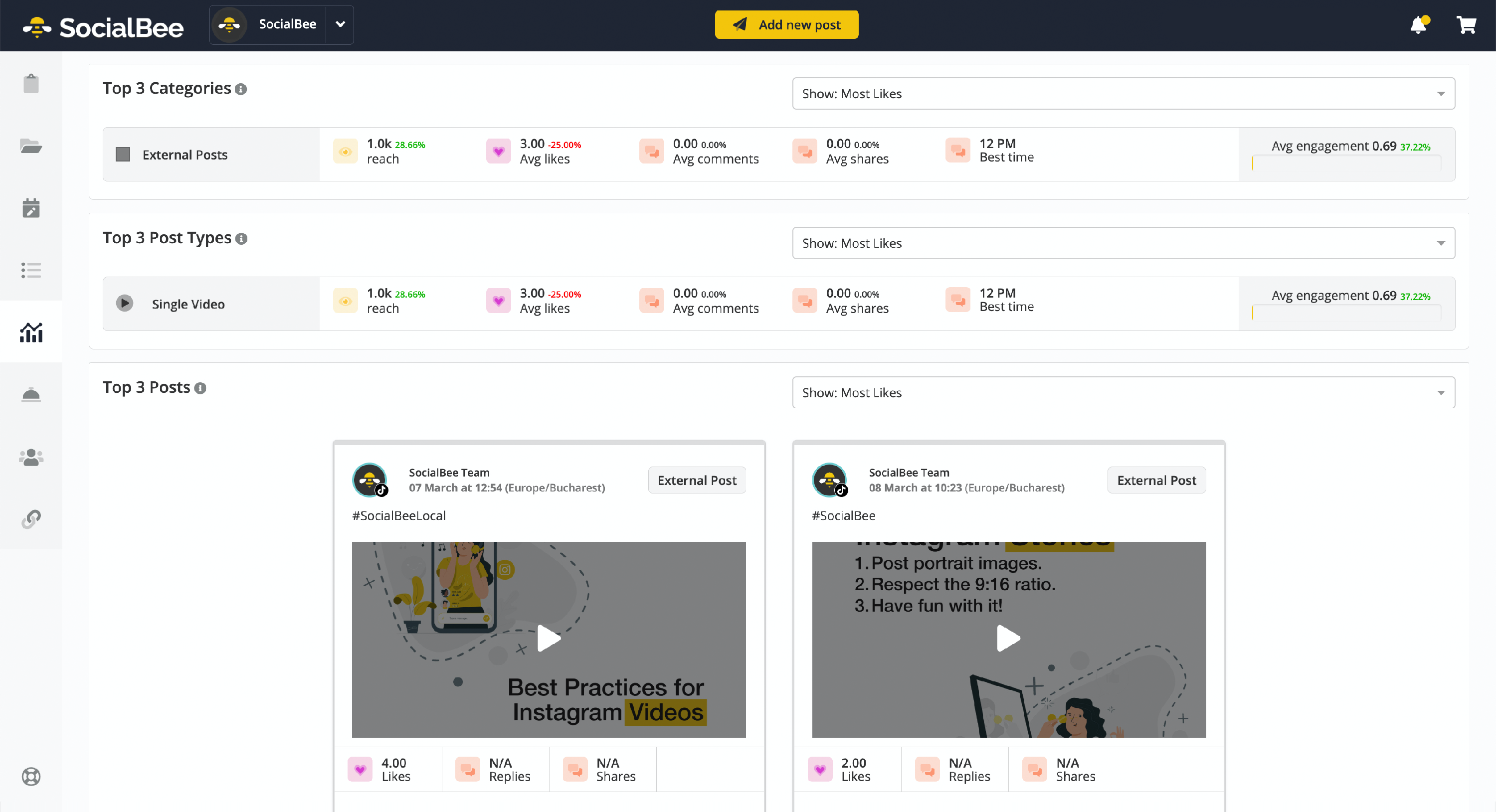Click External Post badge on 08 March post
Screen dimensions: 1496x812
point(1156,480)
